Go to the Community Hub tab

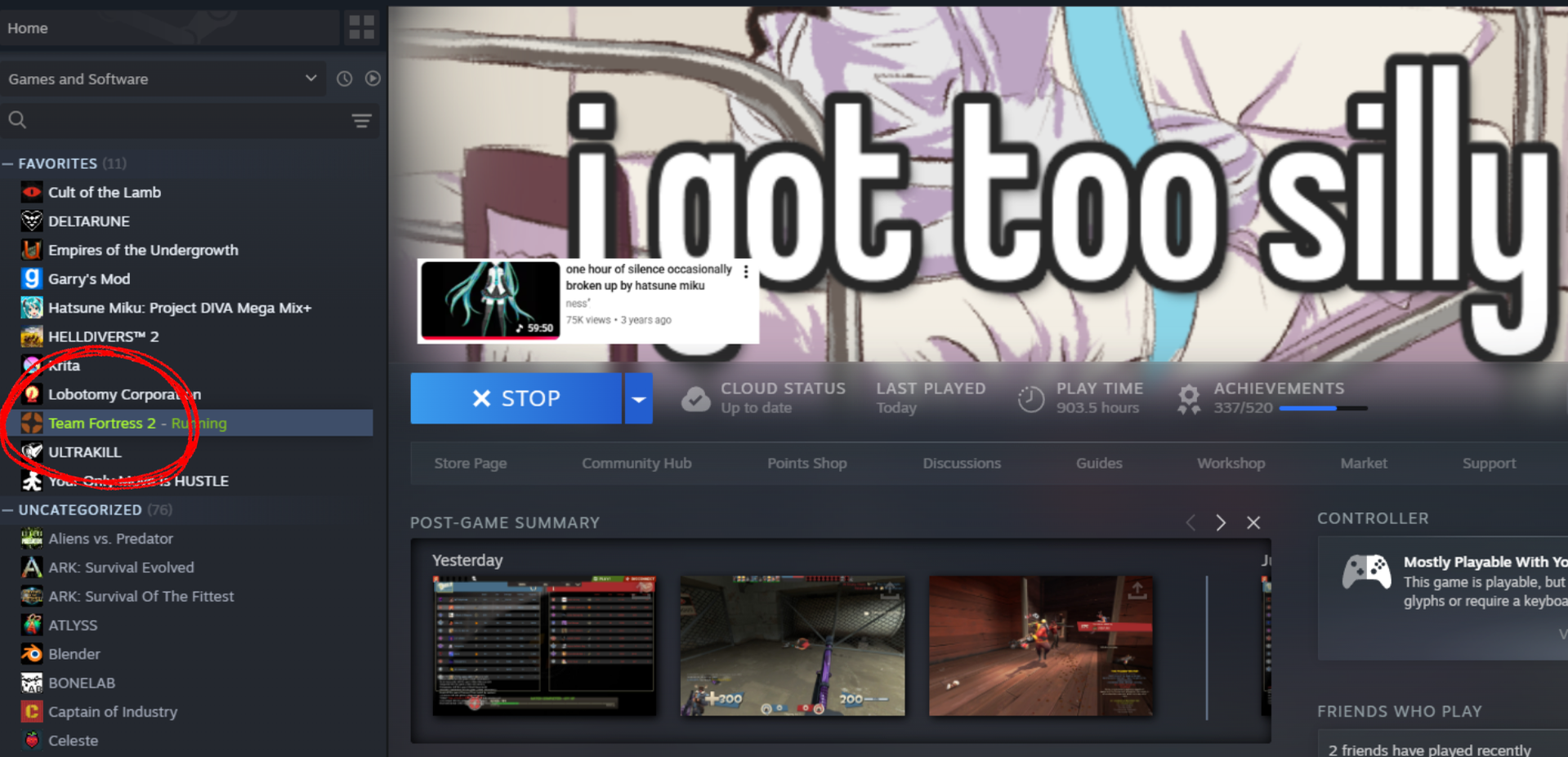coord(637,463)
